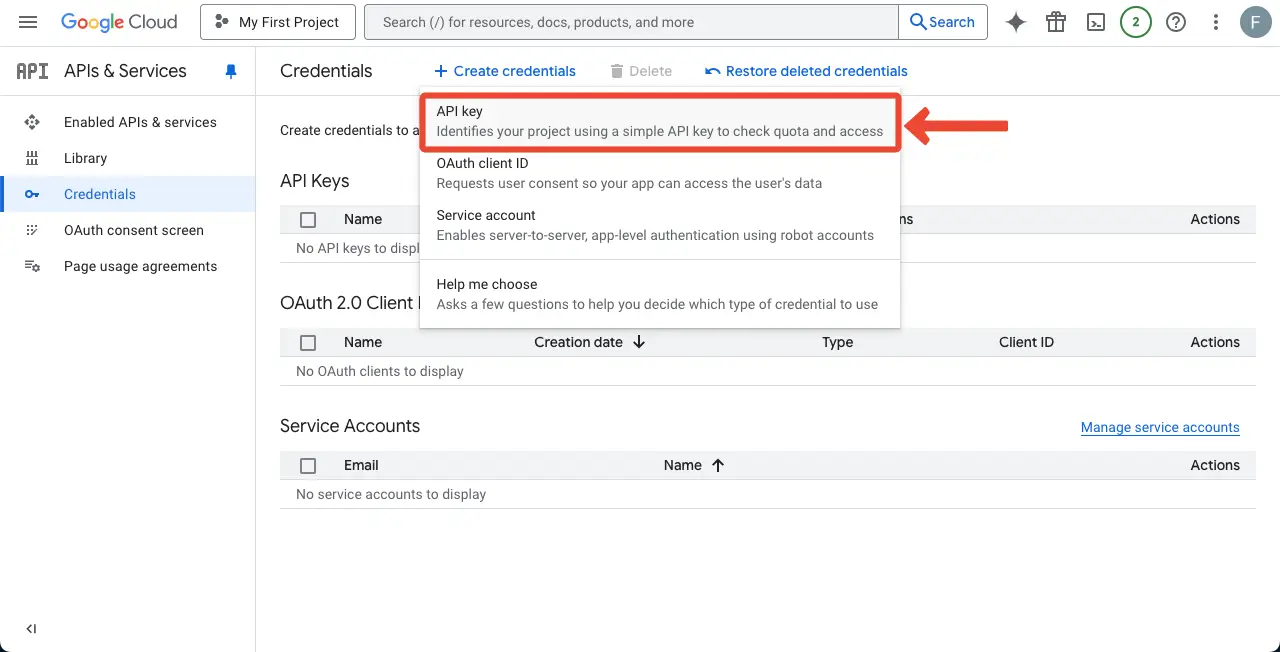Click the Gemini sparkle icon
Screen dimensions: 1280x652
(1016, 22)
